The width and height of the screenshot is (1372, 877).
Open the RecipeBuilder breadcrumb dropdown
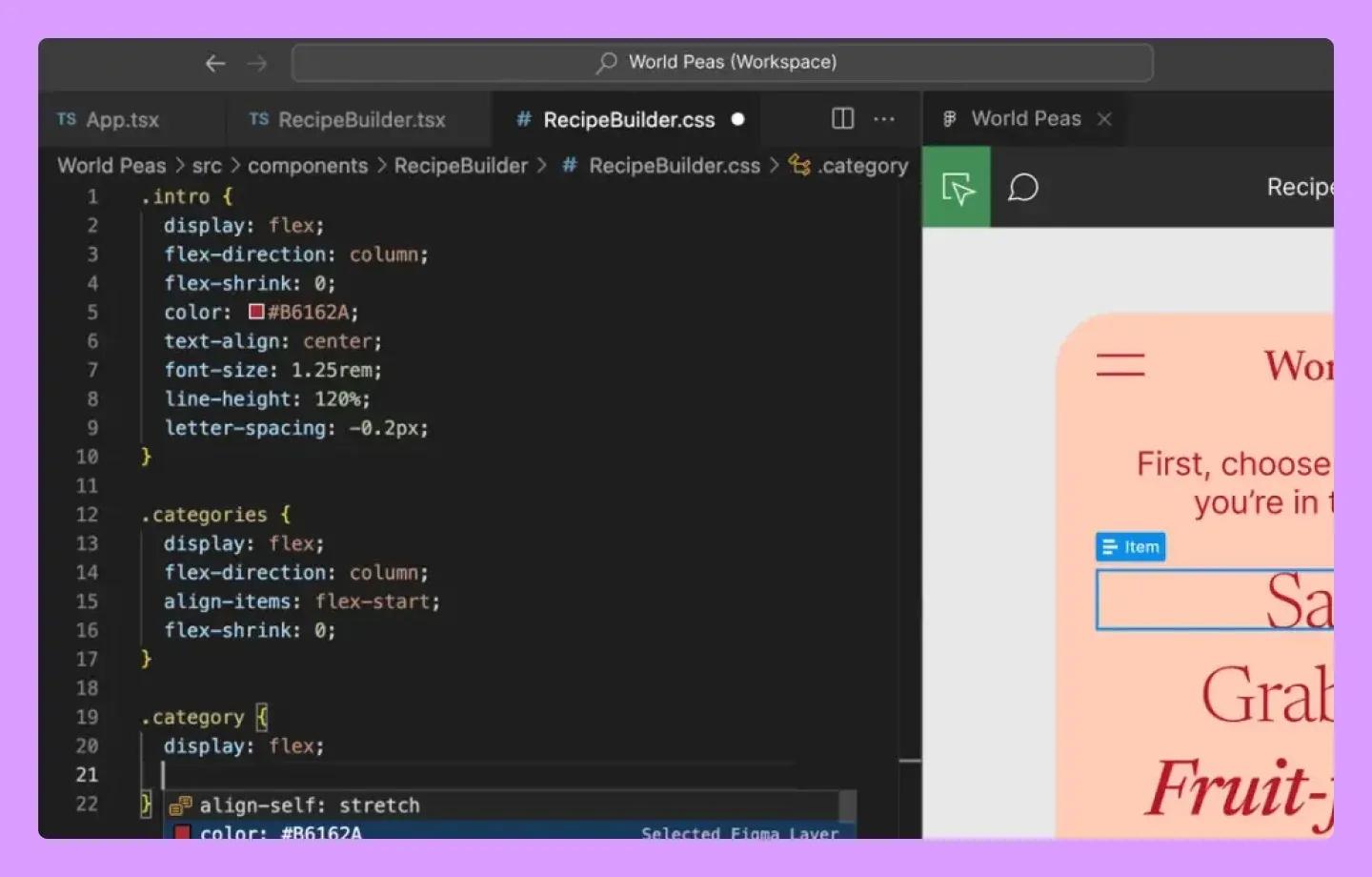pyautogui.click(x=461, y=165)
